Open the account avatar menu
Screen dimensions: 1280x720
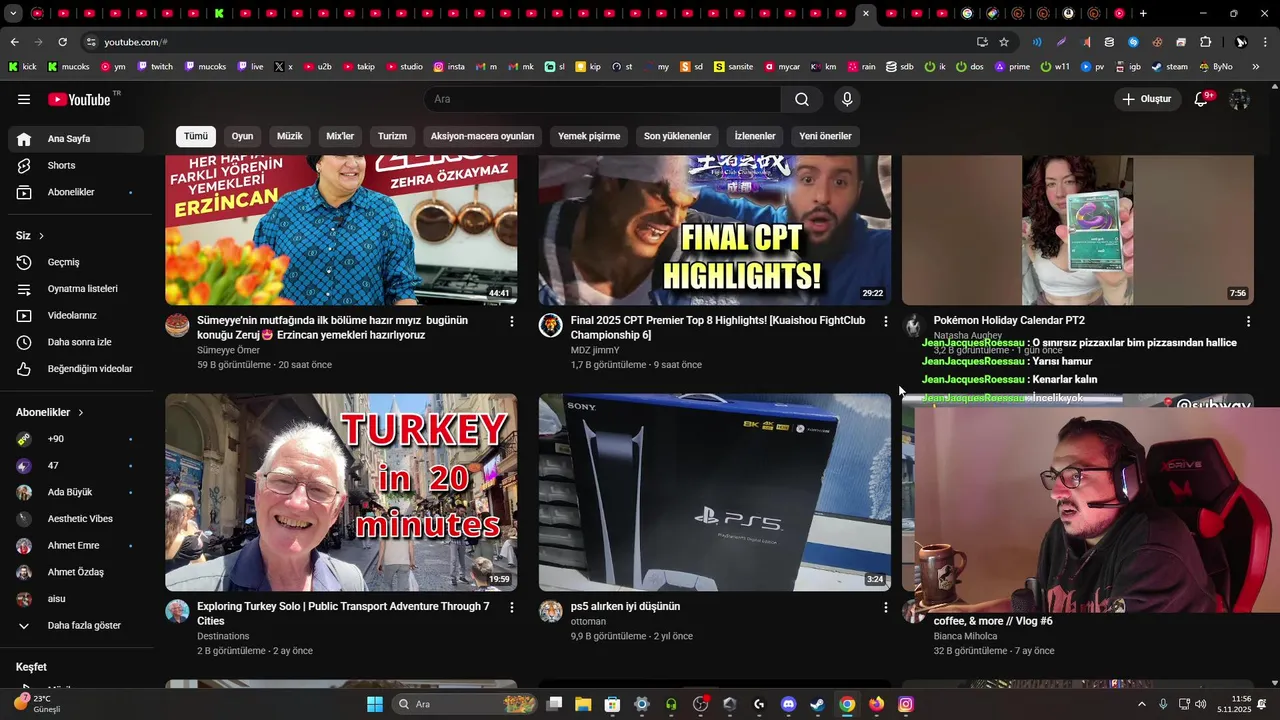(x=1239, y=99)
